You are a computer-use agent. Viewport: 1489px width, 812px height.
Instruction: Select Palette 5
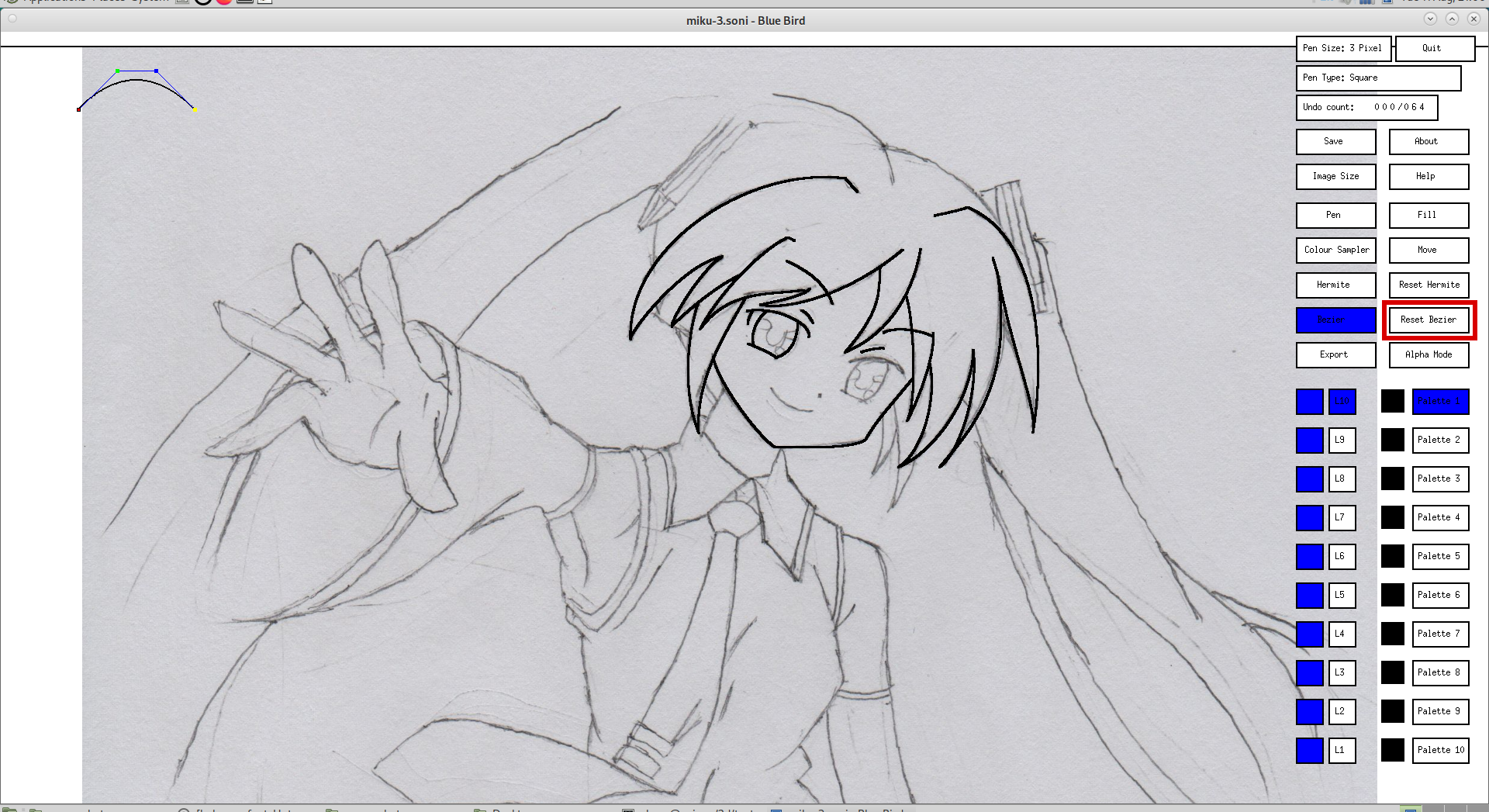(x=1440, y=556)
